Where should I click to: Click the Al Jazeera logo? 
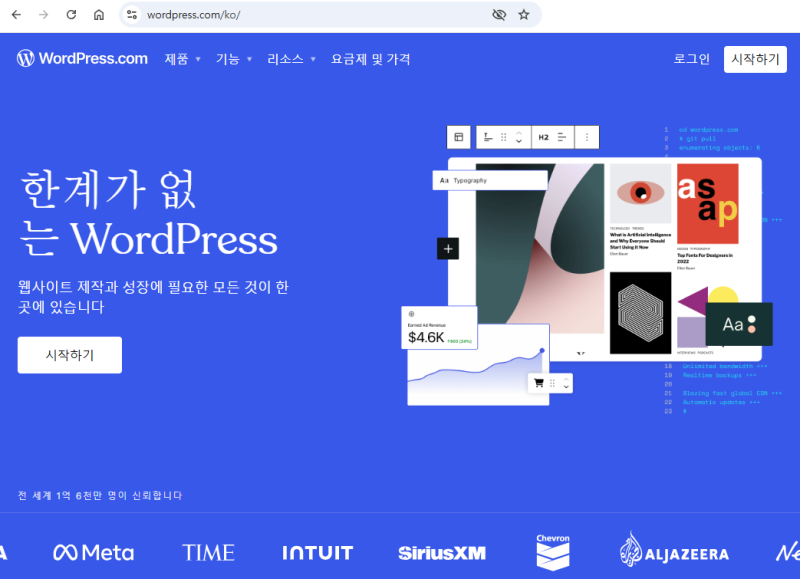click(674, 550)
